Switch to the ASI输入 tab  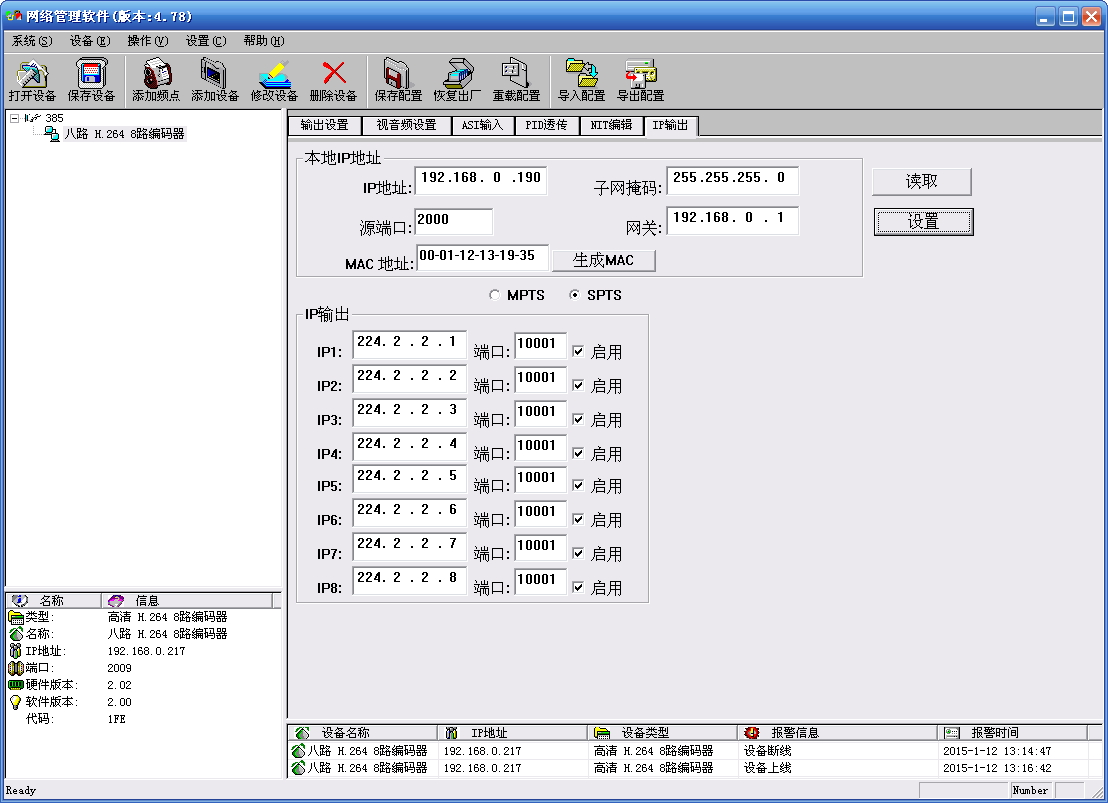[482, 126]
